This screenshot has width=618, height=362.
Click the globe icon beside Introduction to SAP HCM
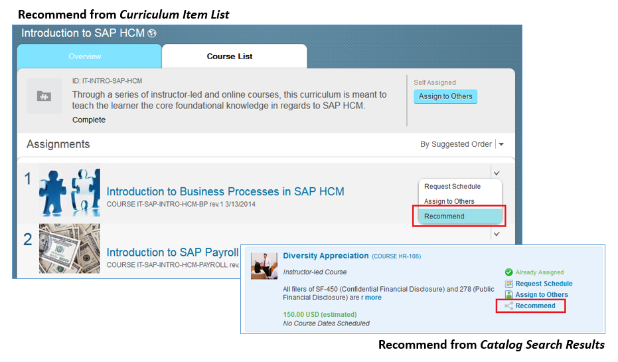pyautogui.click(x=152, y=33)
